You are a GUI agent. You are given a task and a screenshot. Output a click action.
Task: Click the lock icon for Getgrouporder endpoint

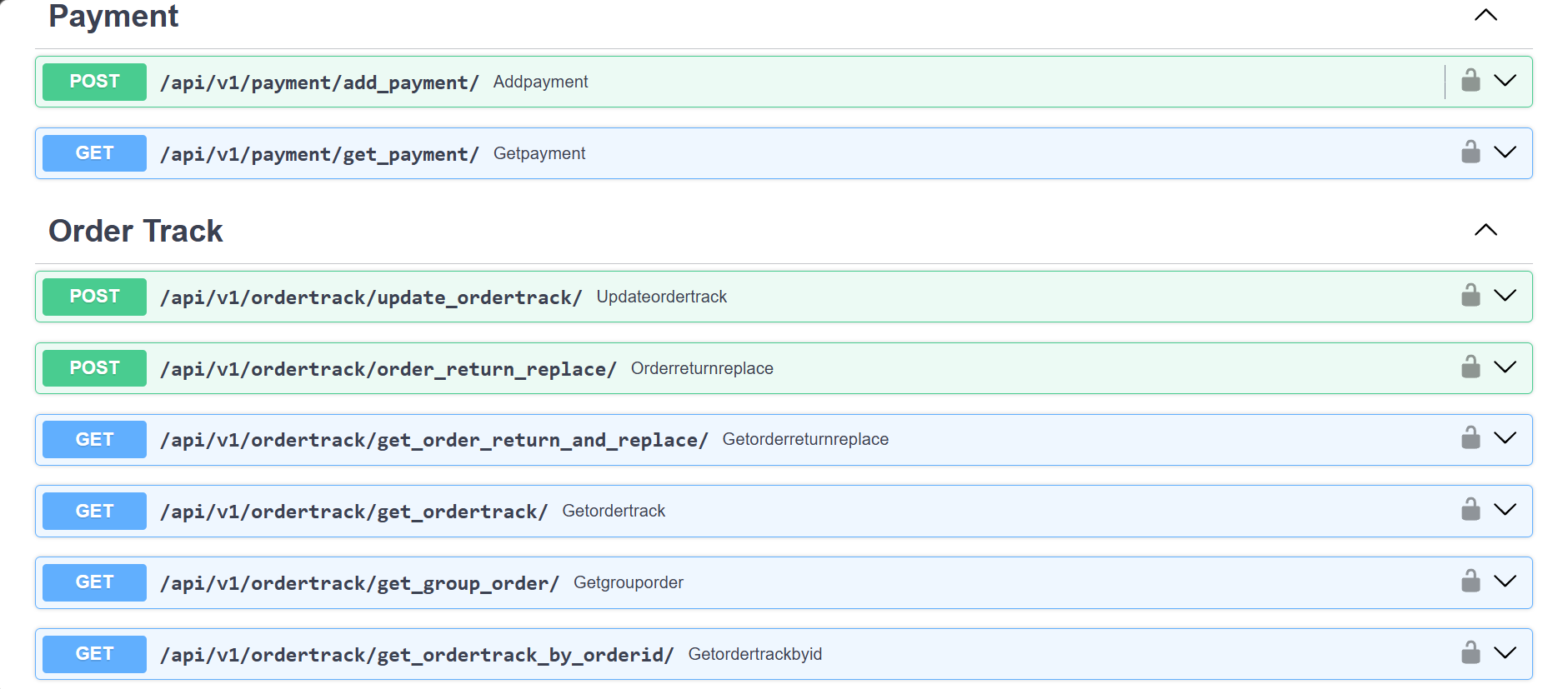tap(1470, 582)
